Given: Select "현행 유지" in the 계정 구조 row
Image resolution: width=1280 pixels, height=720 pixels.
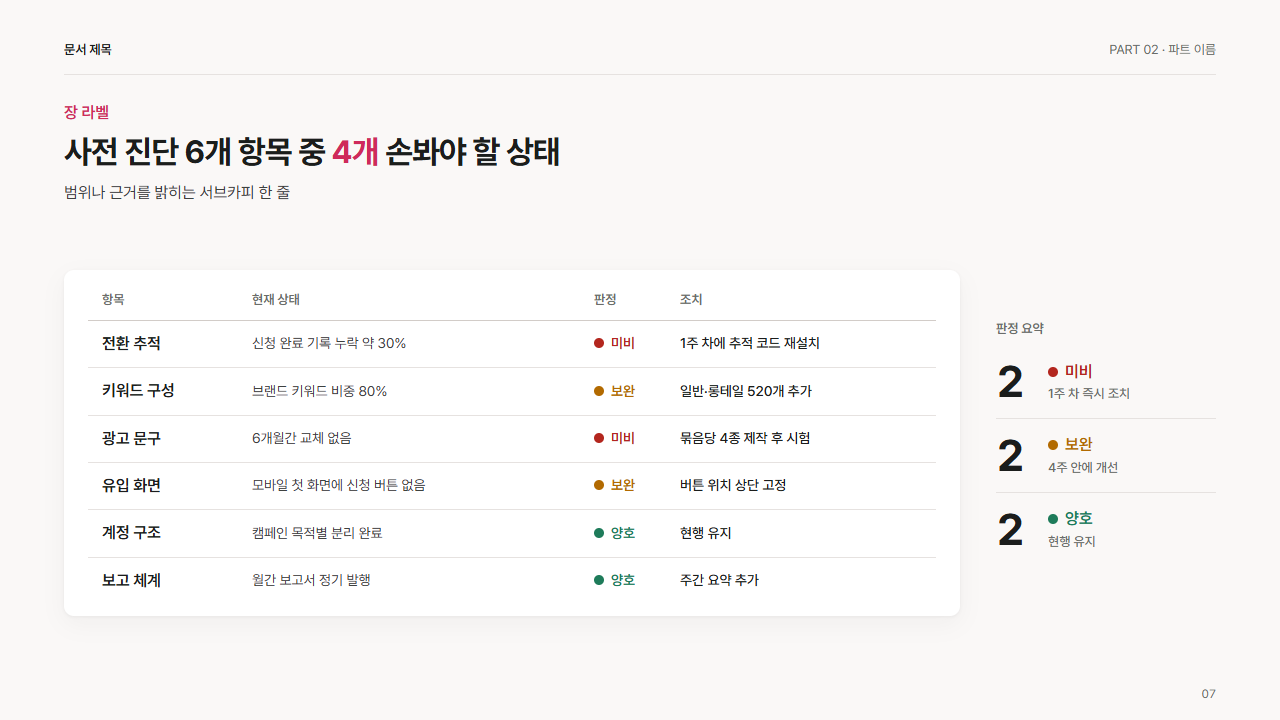Looking at the screenshot, I should (706, 533).
